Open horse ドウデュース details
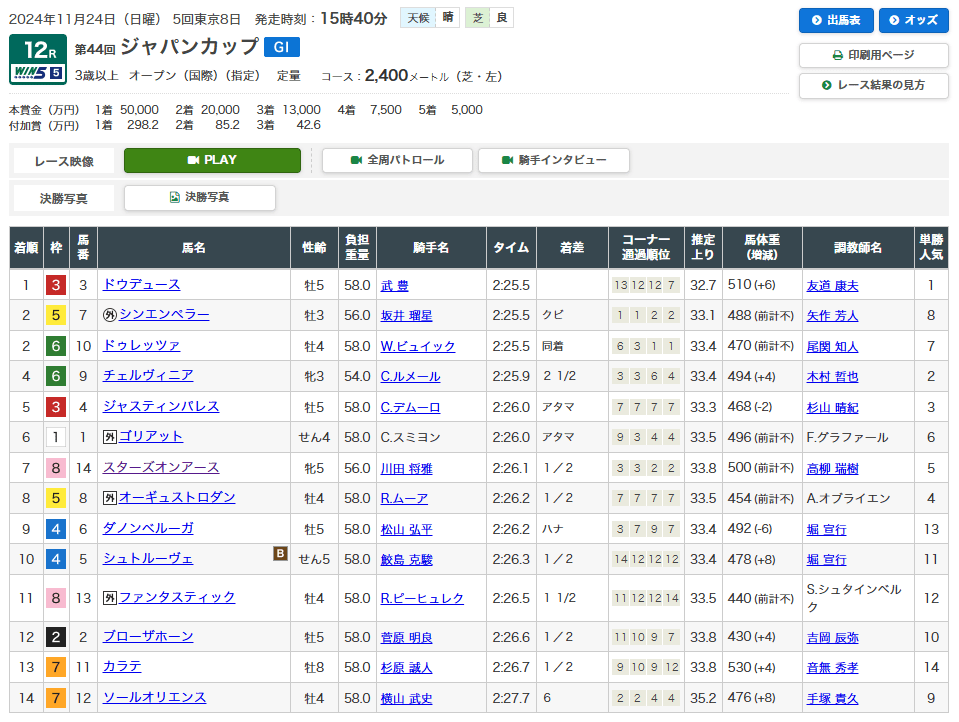This screenshot has height=722, width=959. (141, 285)
